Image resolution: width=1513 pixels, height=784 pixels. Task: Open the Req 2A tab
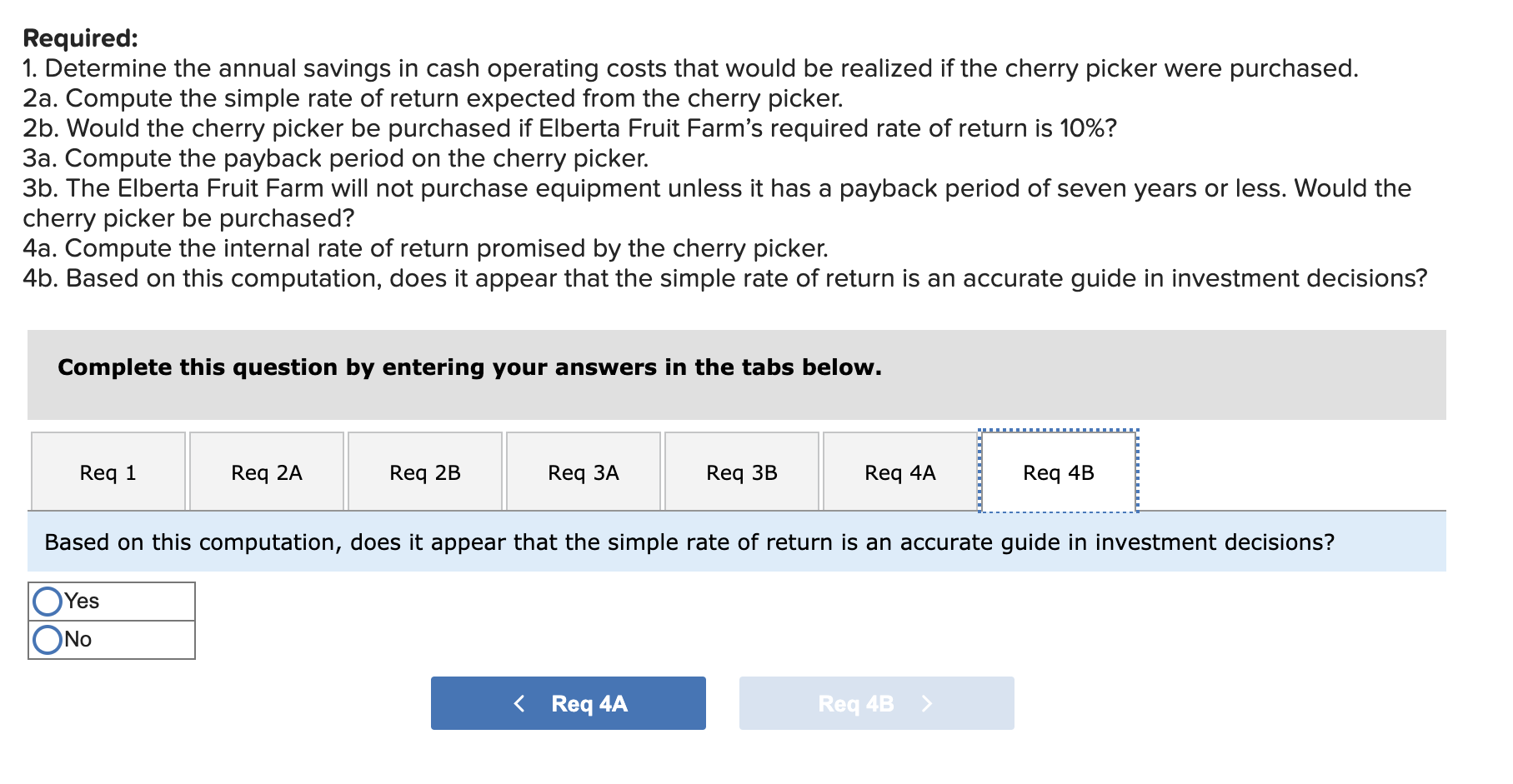265,472
